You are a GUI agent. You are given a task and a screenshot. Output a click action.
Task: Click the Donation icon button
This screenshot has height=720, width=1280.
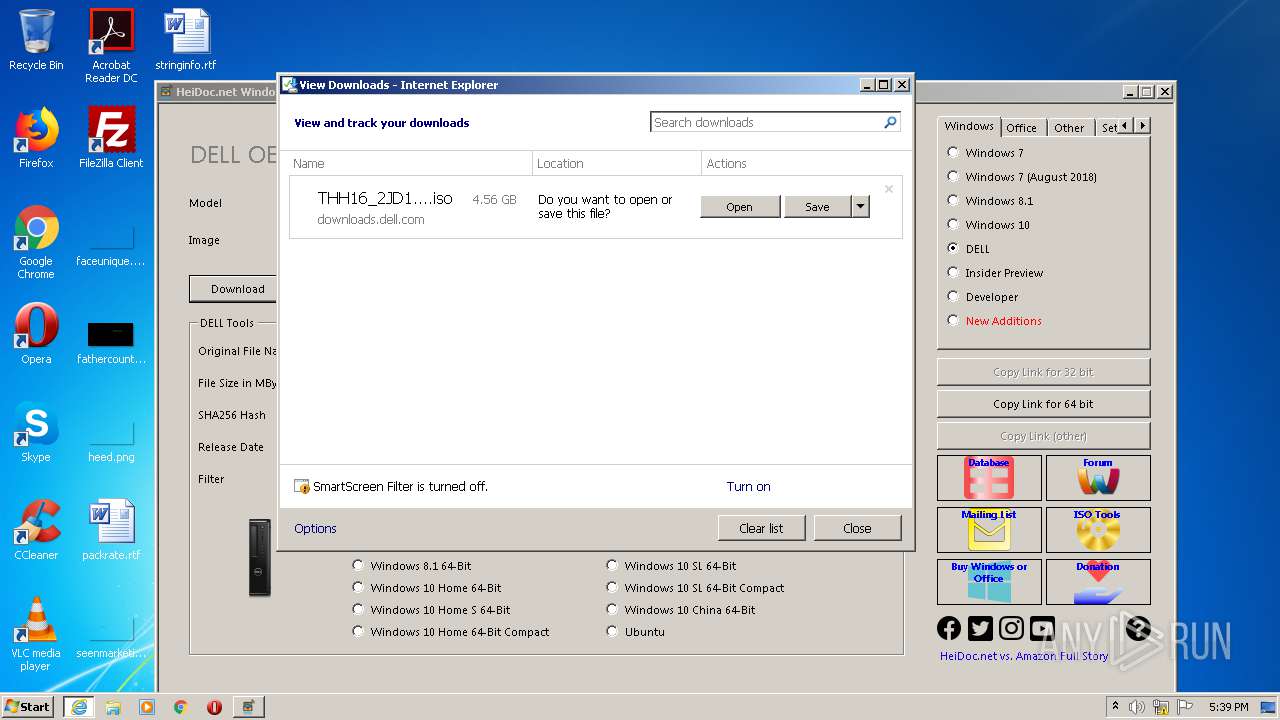point(1098,582)
